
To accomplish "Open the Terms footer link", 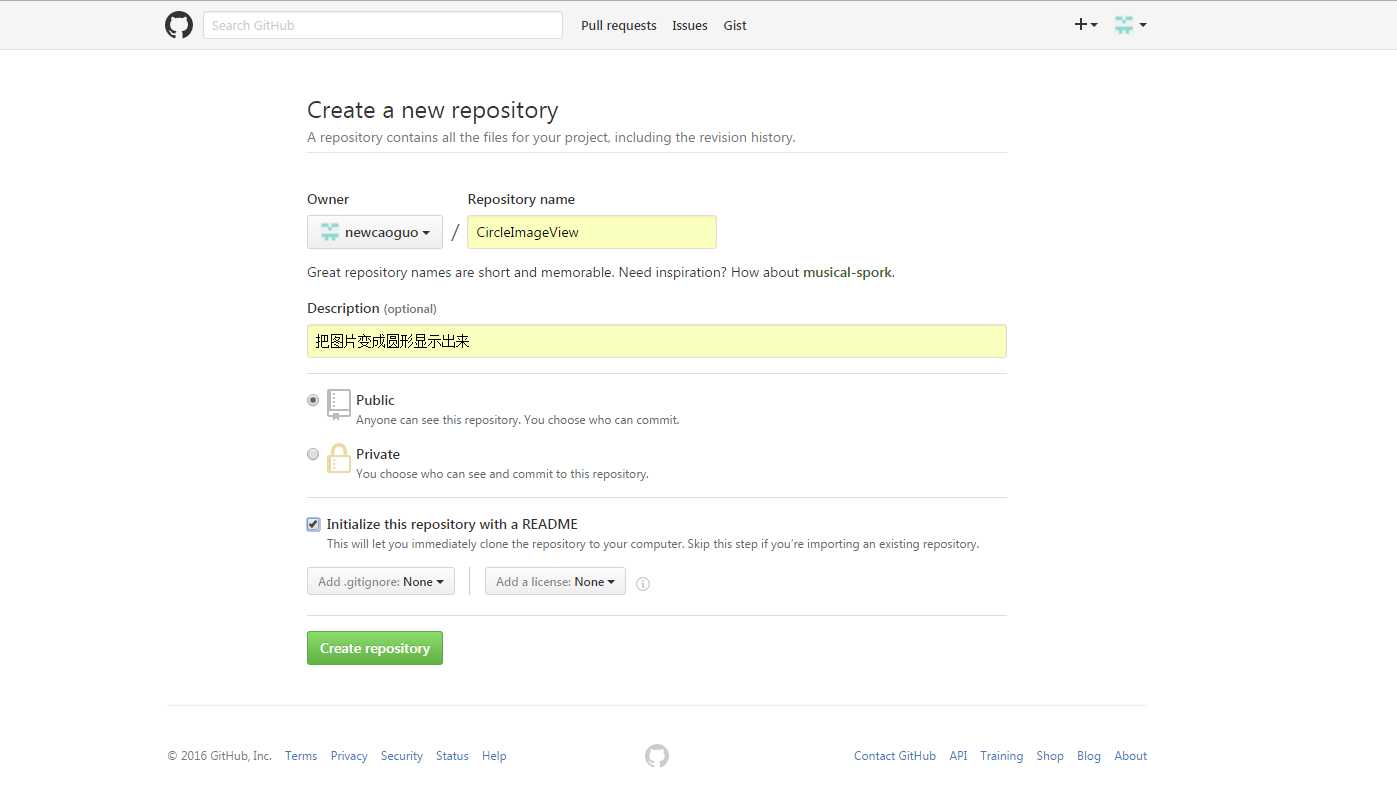I will [301, 756].
